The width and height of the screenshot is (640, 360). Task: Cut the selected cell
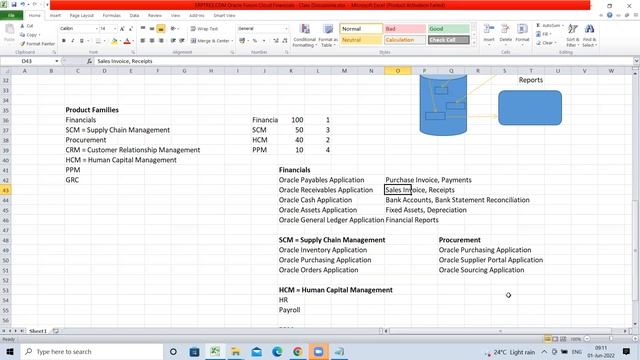click(27, 26)
